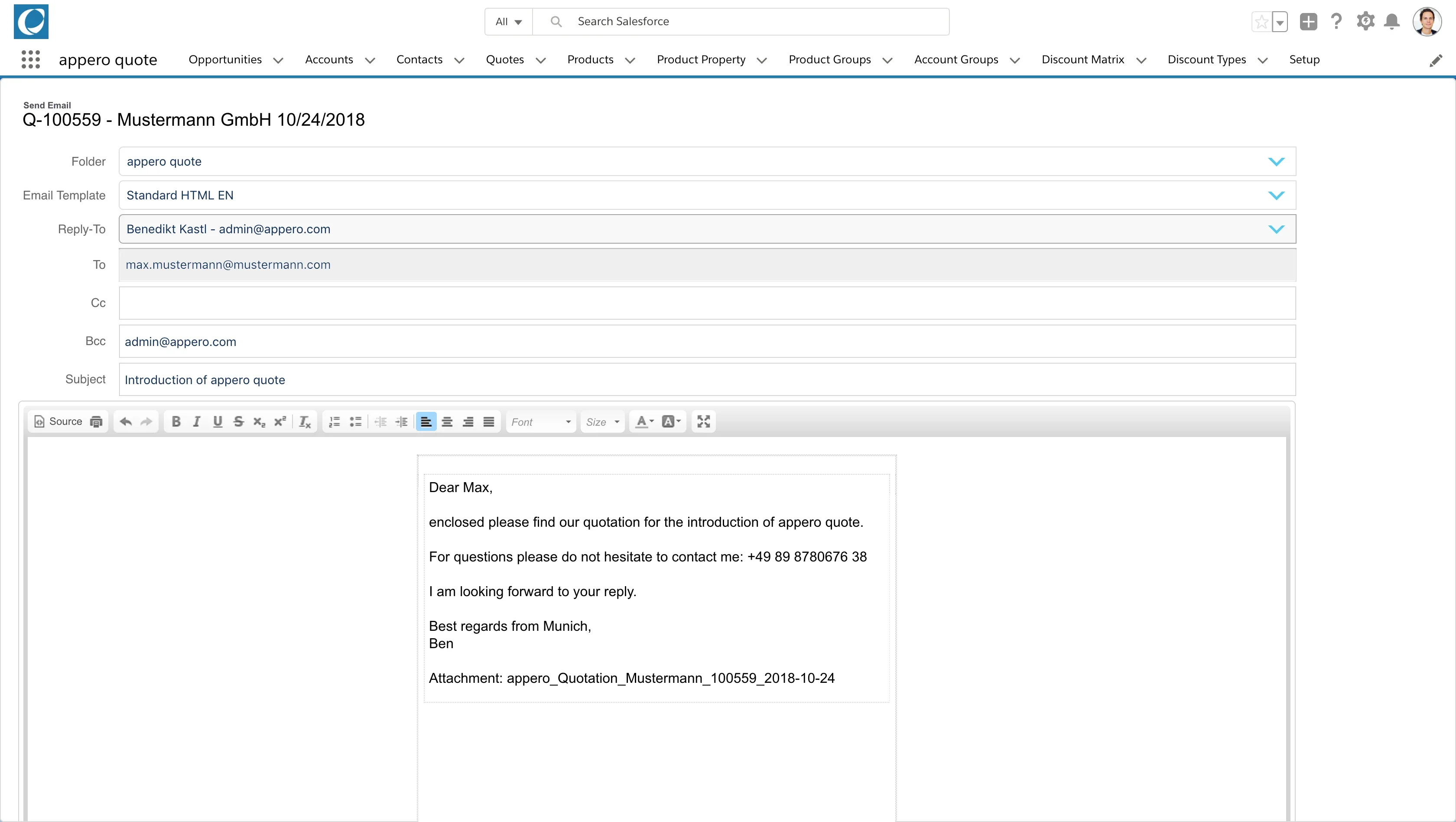Viewport: 1456px width, 822px height.
Task: Open the text color picker
Action: pos(644,421)
